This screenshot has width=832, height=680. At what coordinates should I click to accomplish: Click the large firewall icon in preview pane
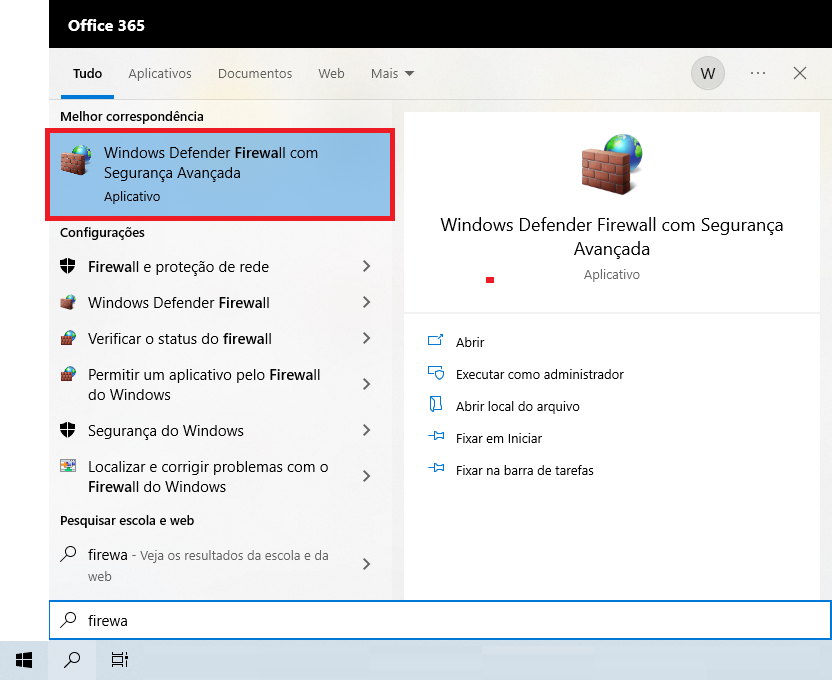click(611, 164)
